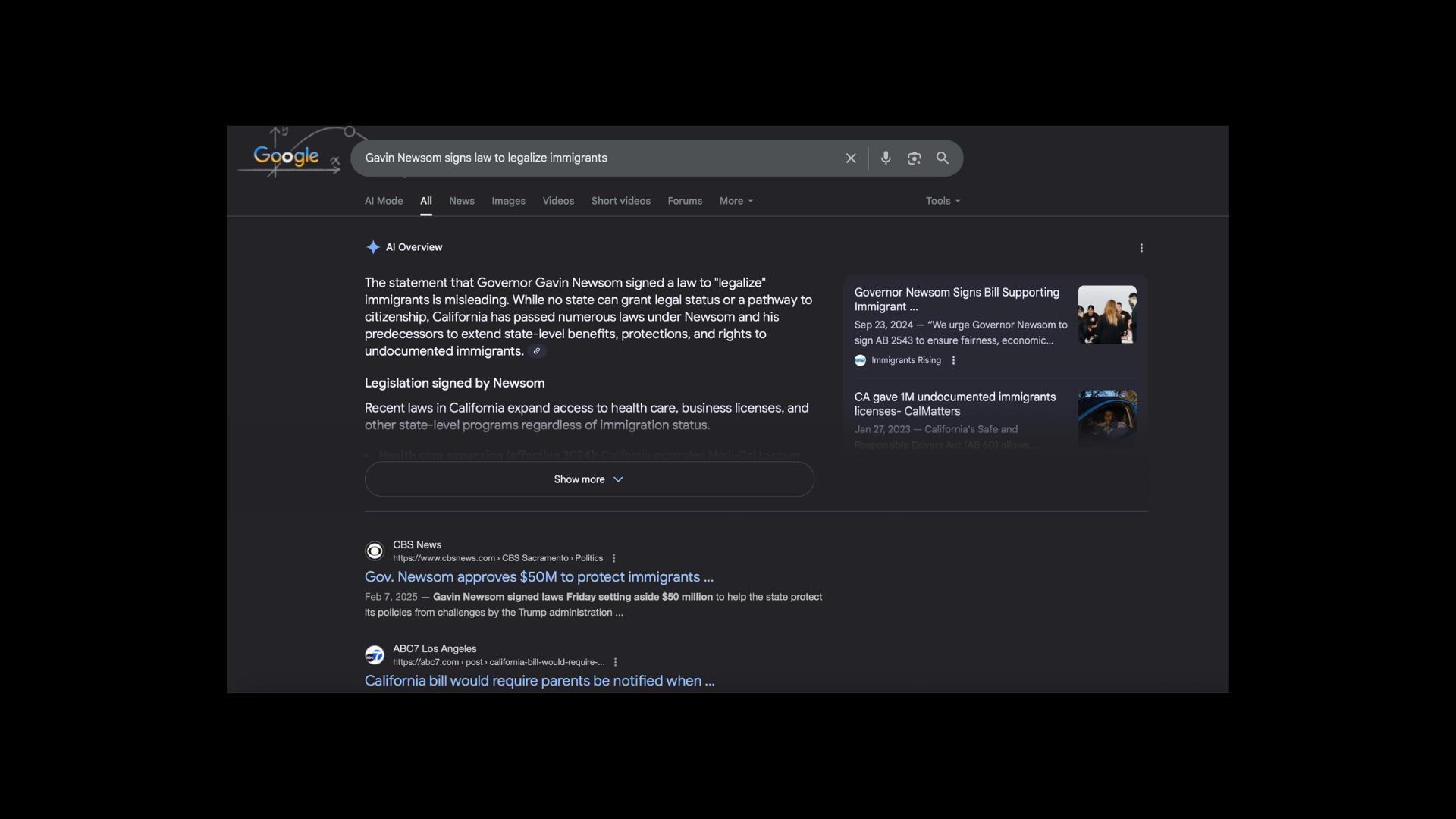Click the abc7.com URL breadcrumb
The image size is (1456, 819).
(x=498, y=662)
